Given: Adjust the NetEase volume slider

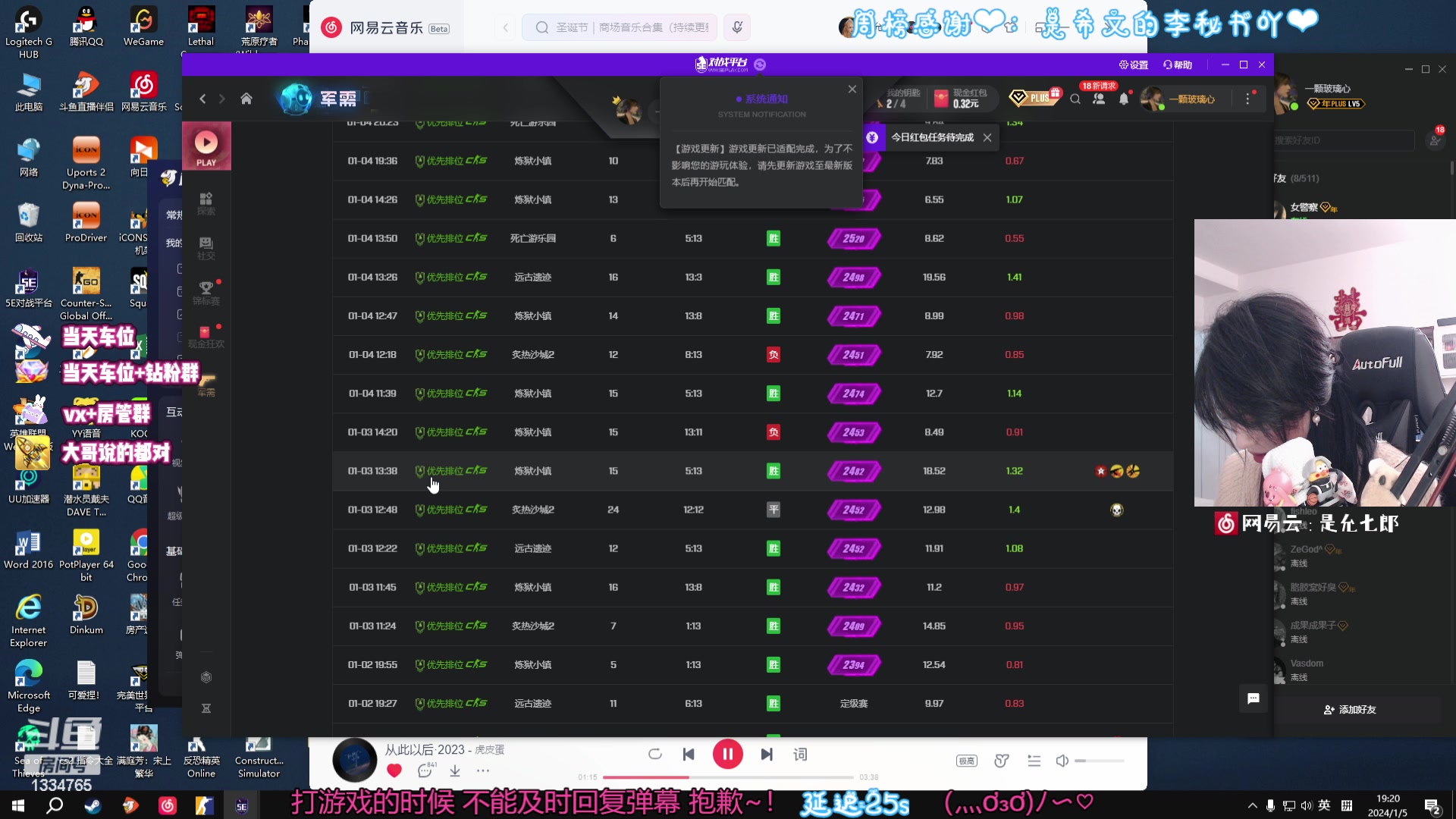Looking at the screenshot, I should (1099, 761).
